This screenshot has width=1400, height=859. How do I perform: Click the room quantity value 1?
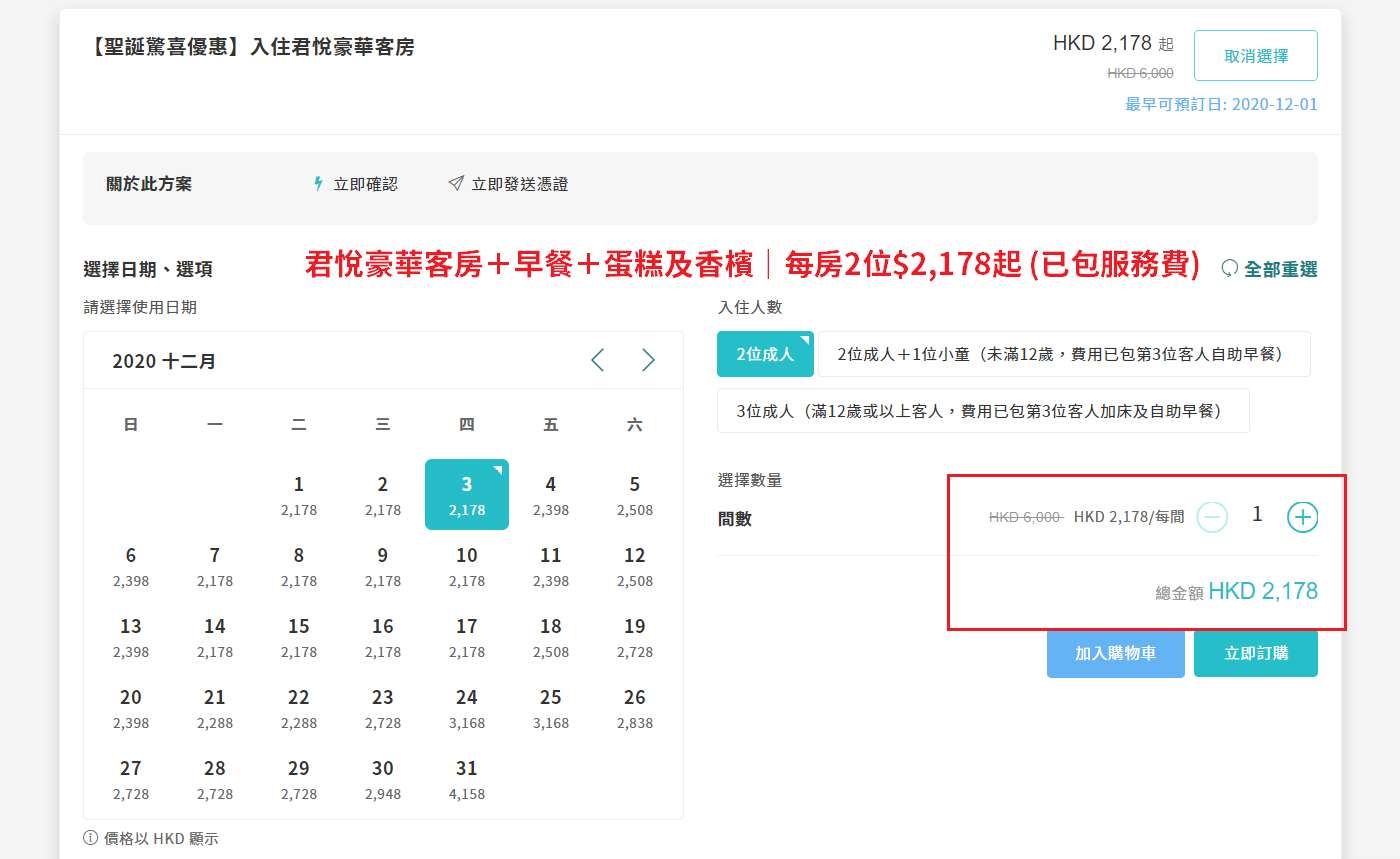pos(1257,515)
